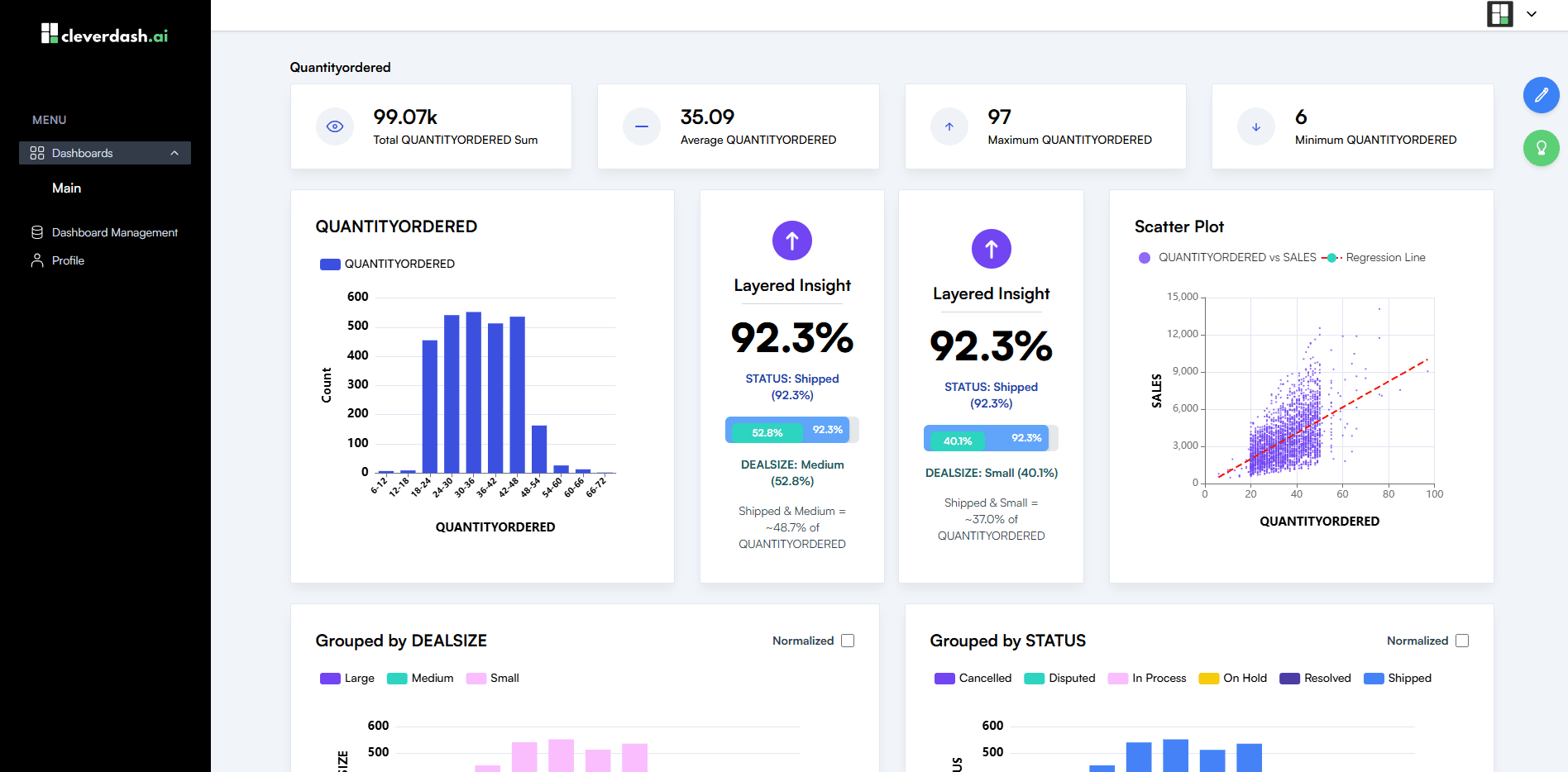Enable Normalized checkbox for Grouped by STATUS
This screenshot has height=772, width=1568.
point(1462,641)
